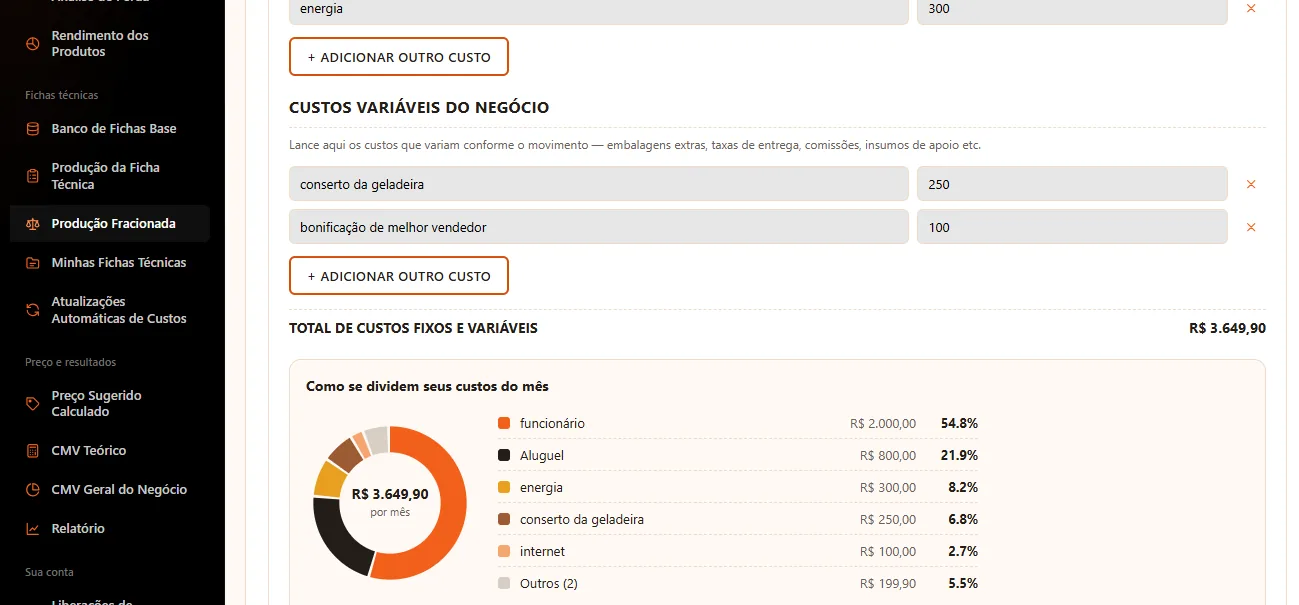The height and width of the screenshot is (605, 1299).
Task: Click the donut center total R$ 3.649,90
Action: 390,494
